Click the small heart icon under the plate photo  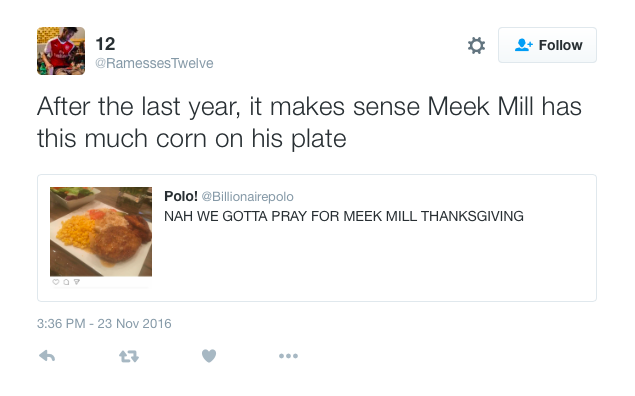click(x=56, y=282)
